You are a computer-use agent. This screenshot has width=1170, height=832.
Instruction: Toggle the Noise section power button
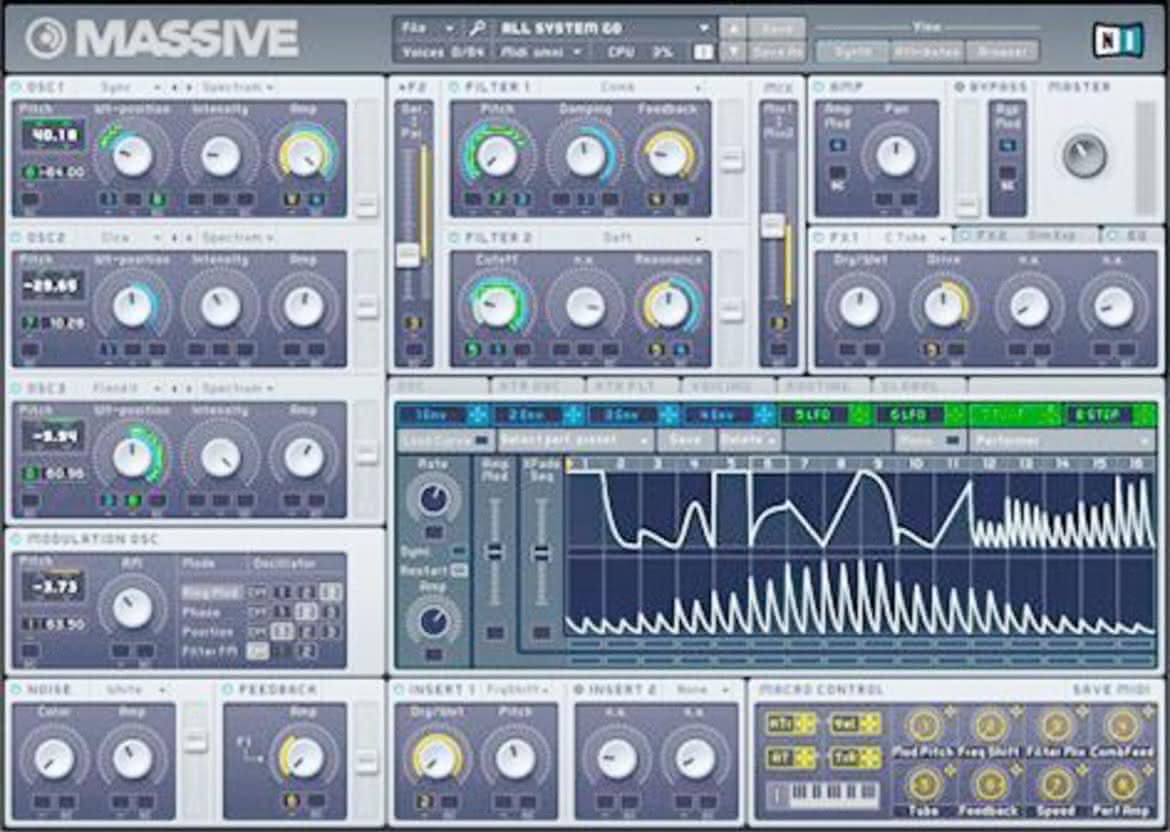16,690
